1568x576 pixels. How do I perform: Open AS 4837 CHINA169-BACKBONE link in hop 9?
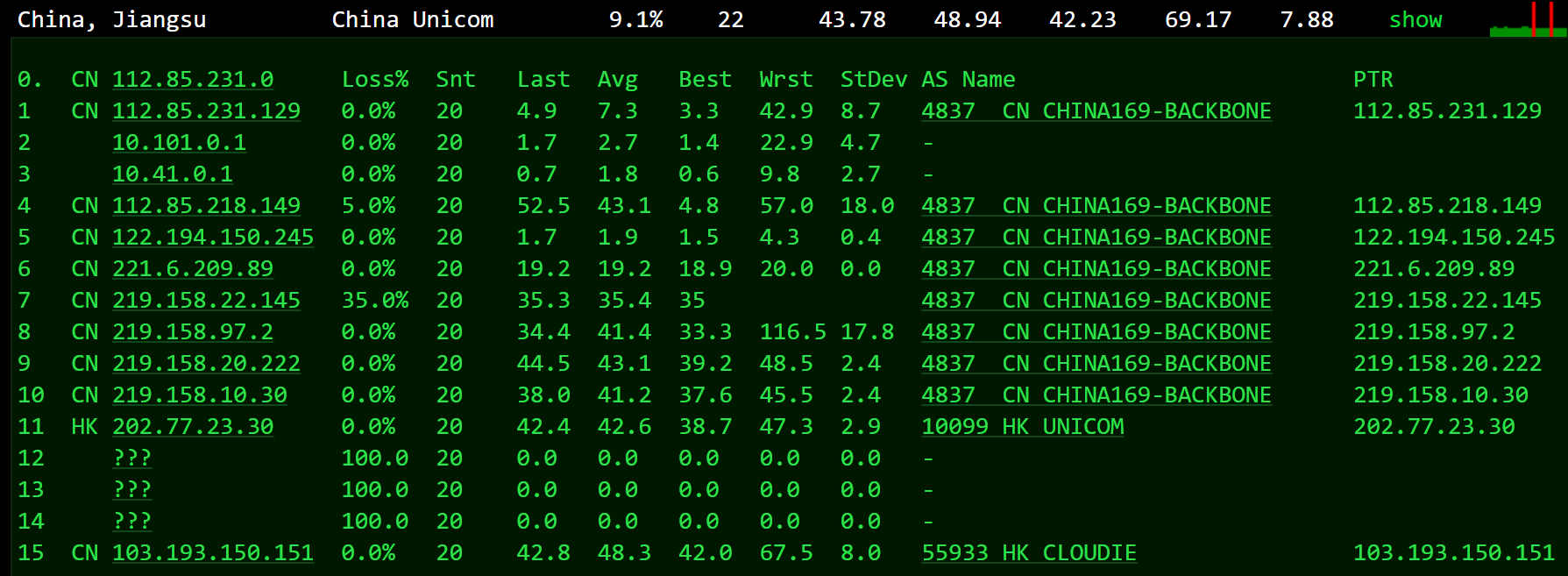1096,364
